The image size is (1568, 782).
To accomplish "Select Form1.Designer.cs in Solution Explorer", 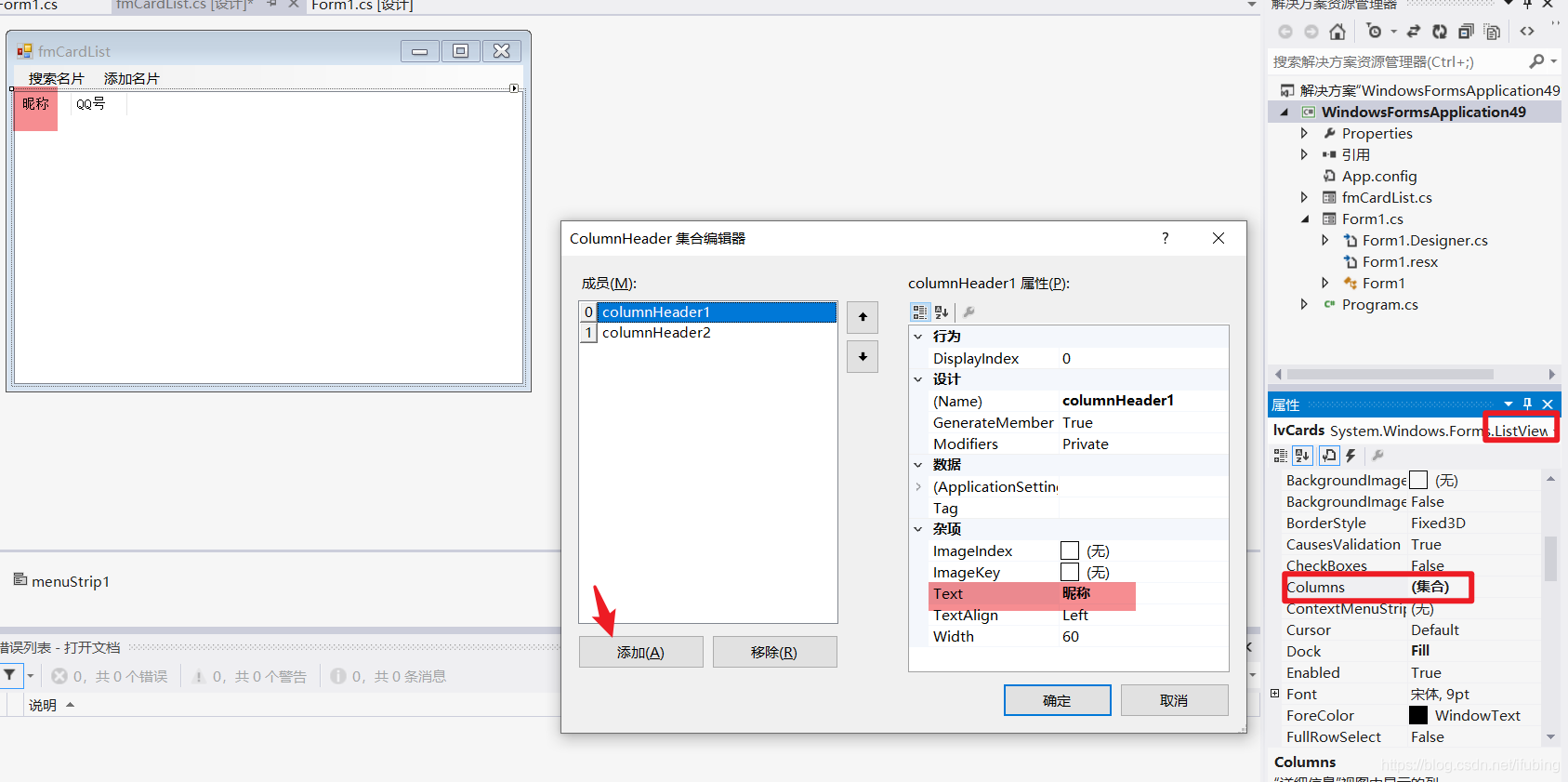I will (1425, 240).
